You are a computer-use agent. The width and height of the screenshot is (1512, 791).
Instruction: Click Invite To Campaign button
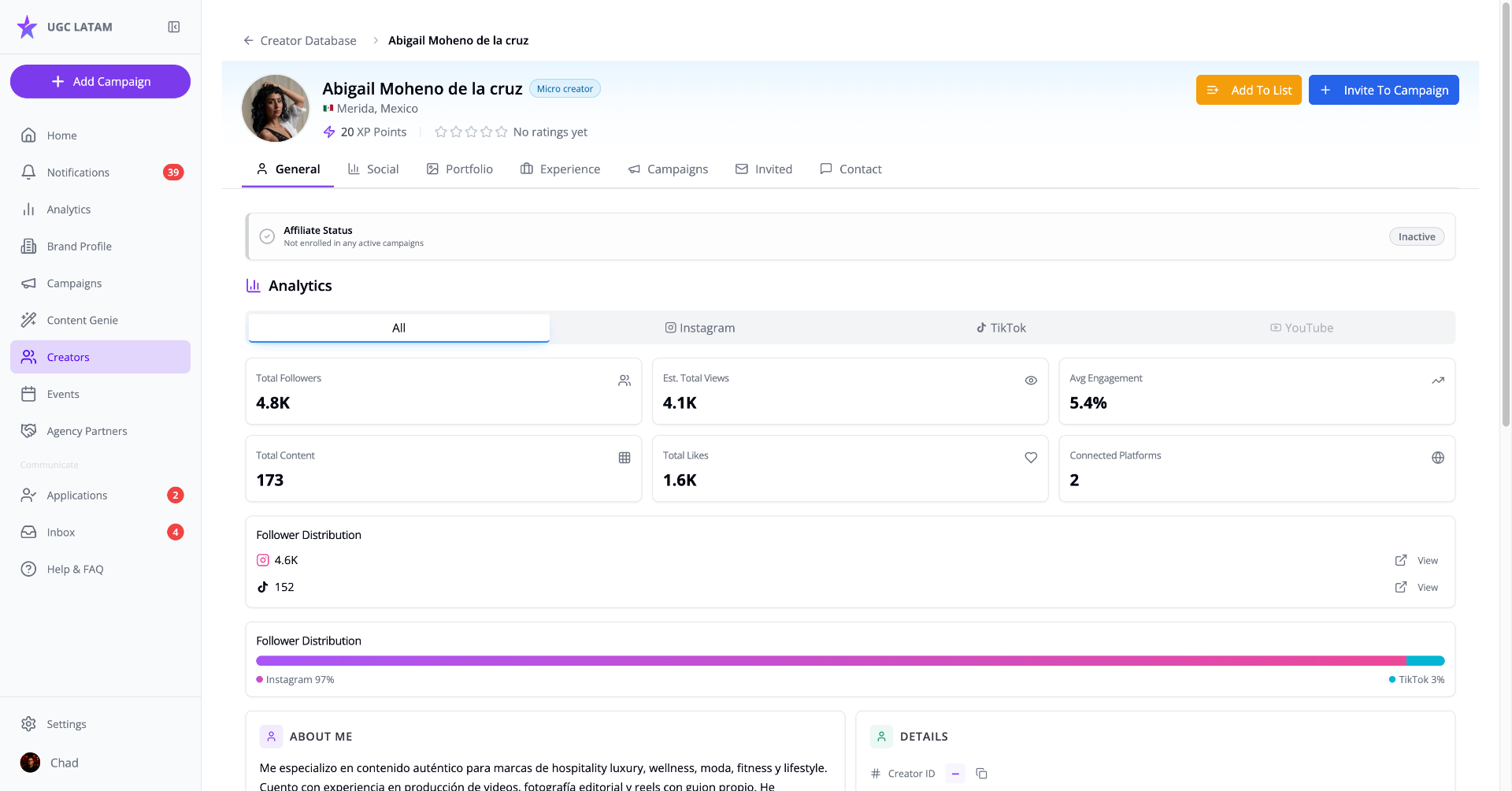(1384, 90)
